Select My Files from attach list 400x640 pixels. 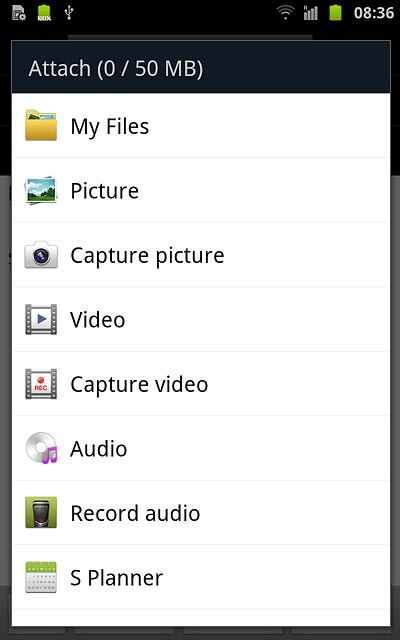point(201,125)
